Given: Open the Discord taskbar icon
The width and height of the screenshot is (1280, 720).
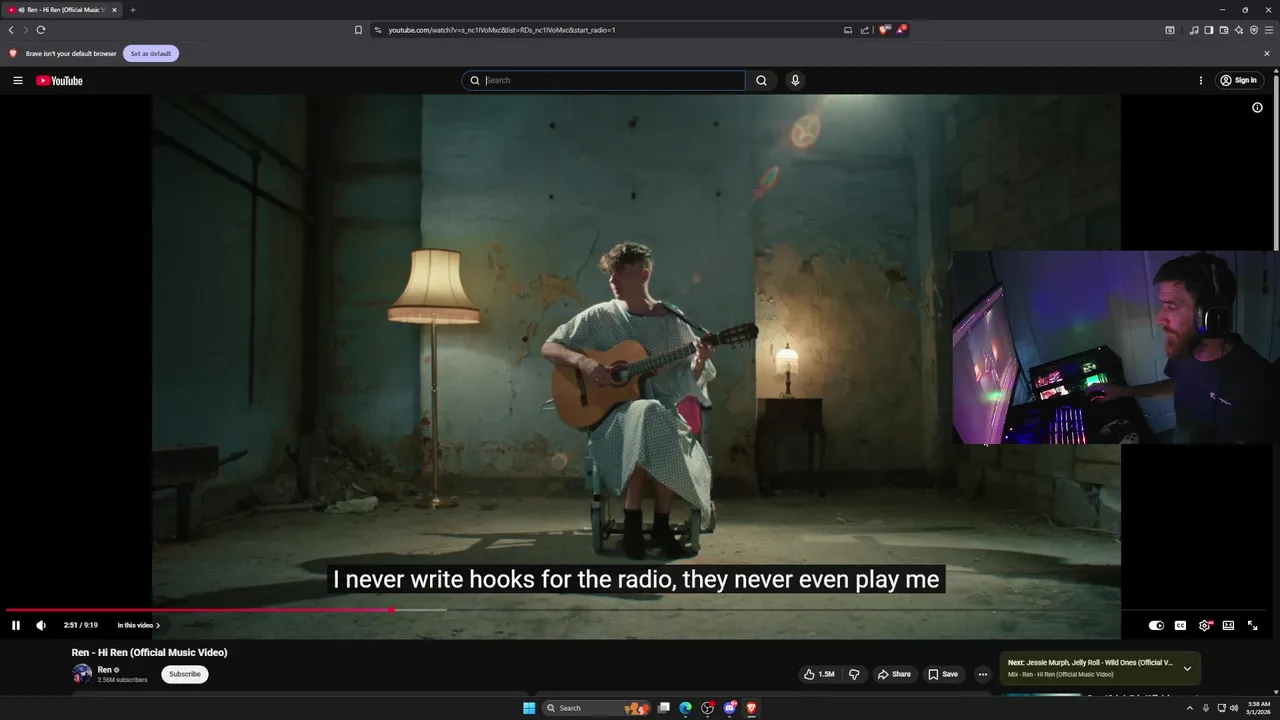Looking at the screenshot, I should coord(730,708).
